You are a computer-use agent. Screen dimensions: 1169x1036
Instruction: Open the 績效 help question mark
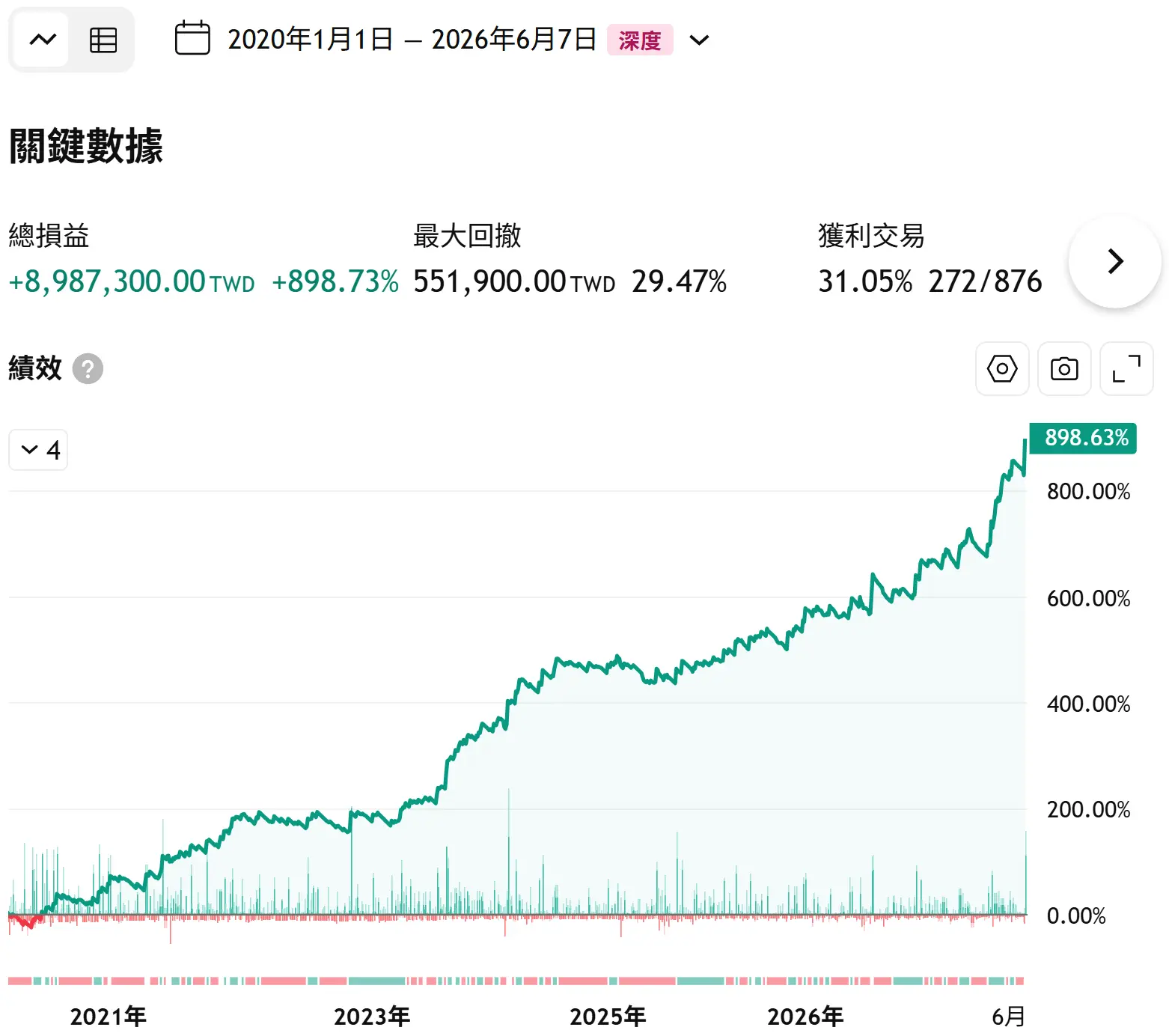tap(88, 368)
